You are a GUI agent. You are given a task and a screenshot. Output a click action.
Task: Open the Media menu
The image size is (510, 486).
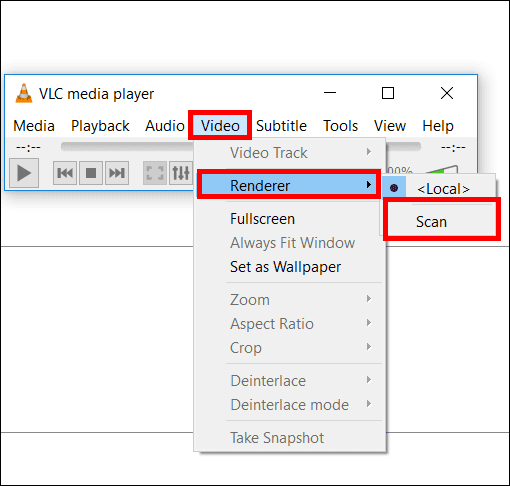34,126
